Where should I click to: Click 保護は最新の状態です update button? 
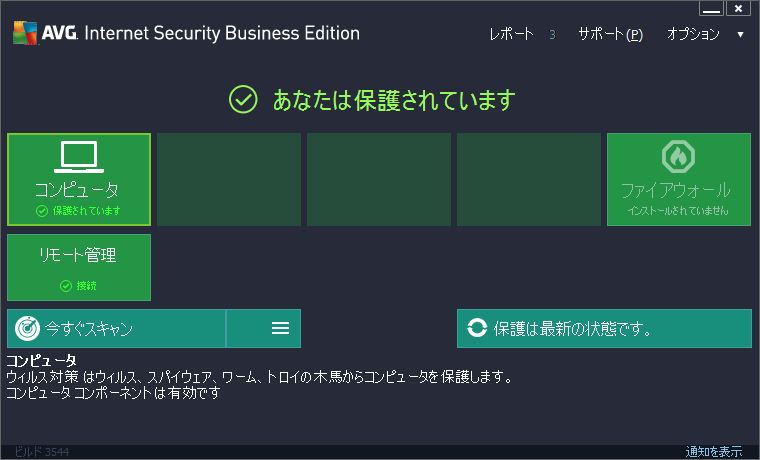click(604, 329)
